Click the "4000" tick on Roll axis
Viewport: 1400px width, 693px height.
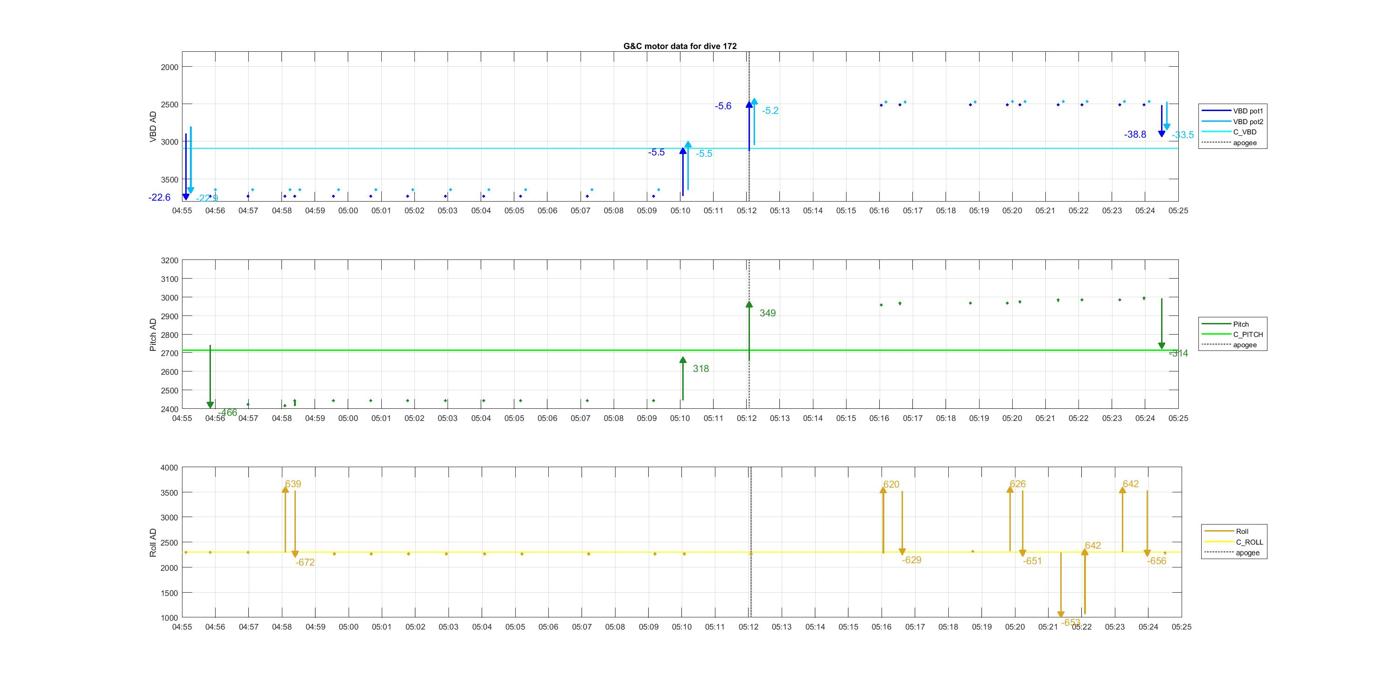[x=169, y=467]
